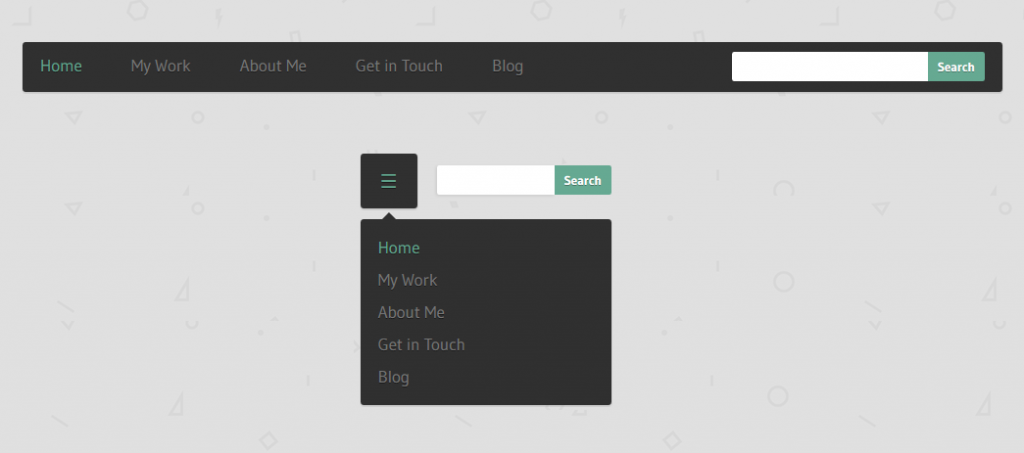Viewport: 1024px width, 453px height.
Task: Click empty area right of dropdown Home
Action: 516,248
